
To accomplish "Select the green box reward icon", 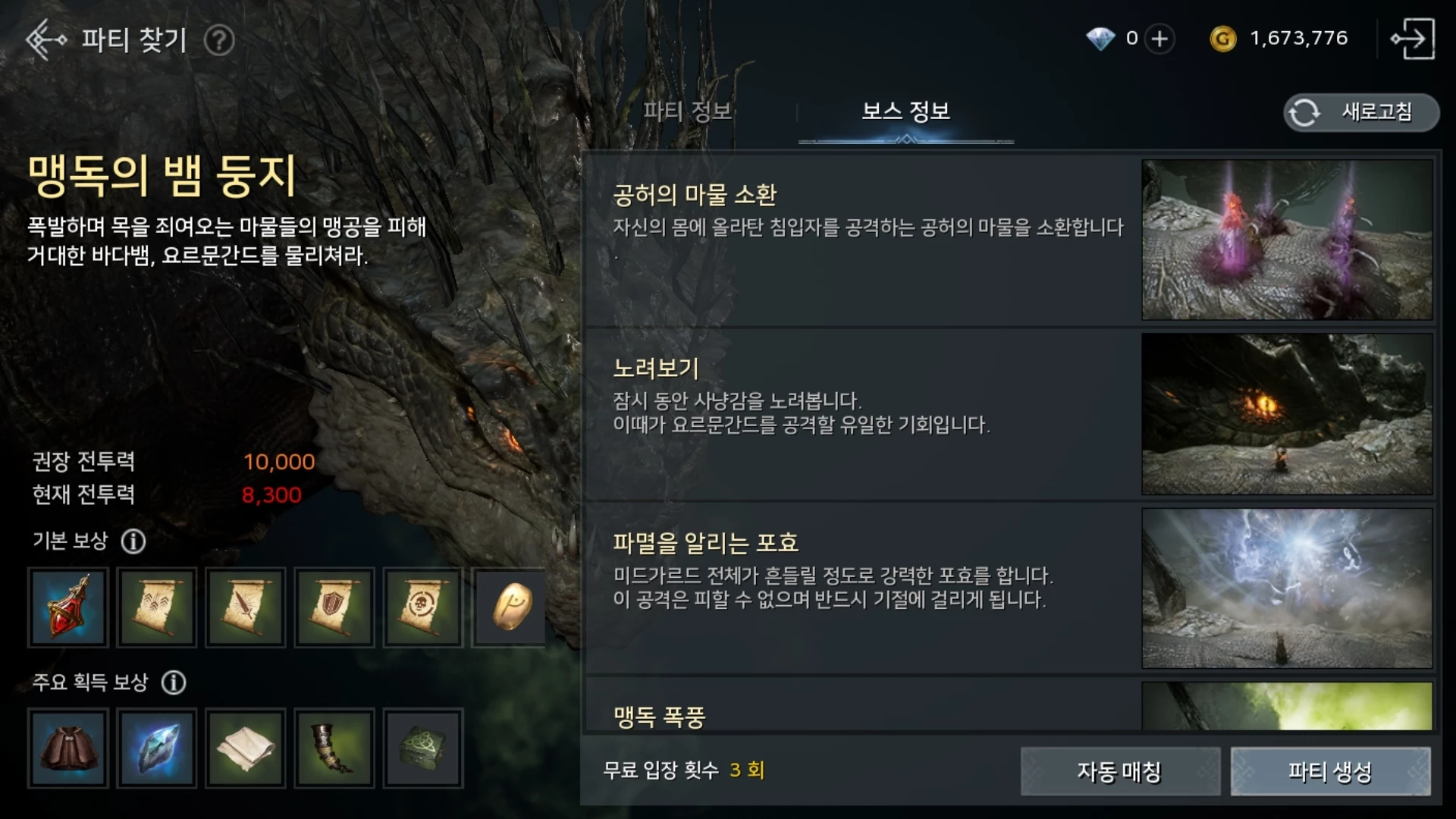I will coord(423,748).
